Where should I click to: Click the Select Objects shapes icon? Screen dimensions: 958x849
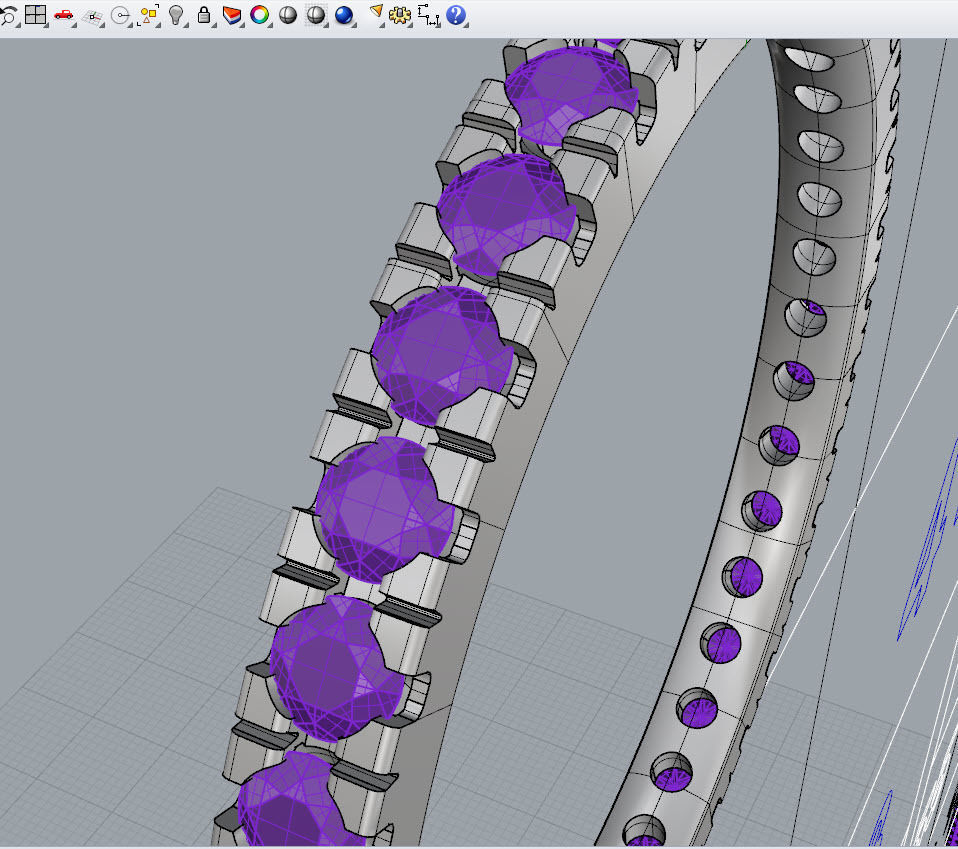[148, 15]
